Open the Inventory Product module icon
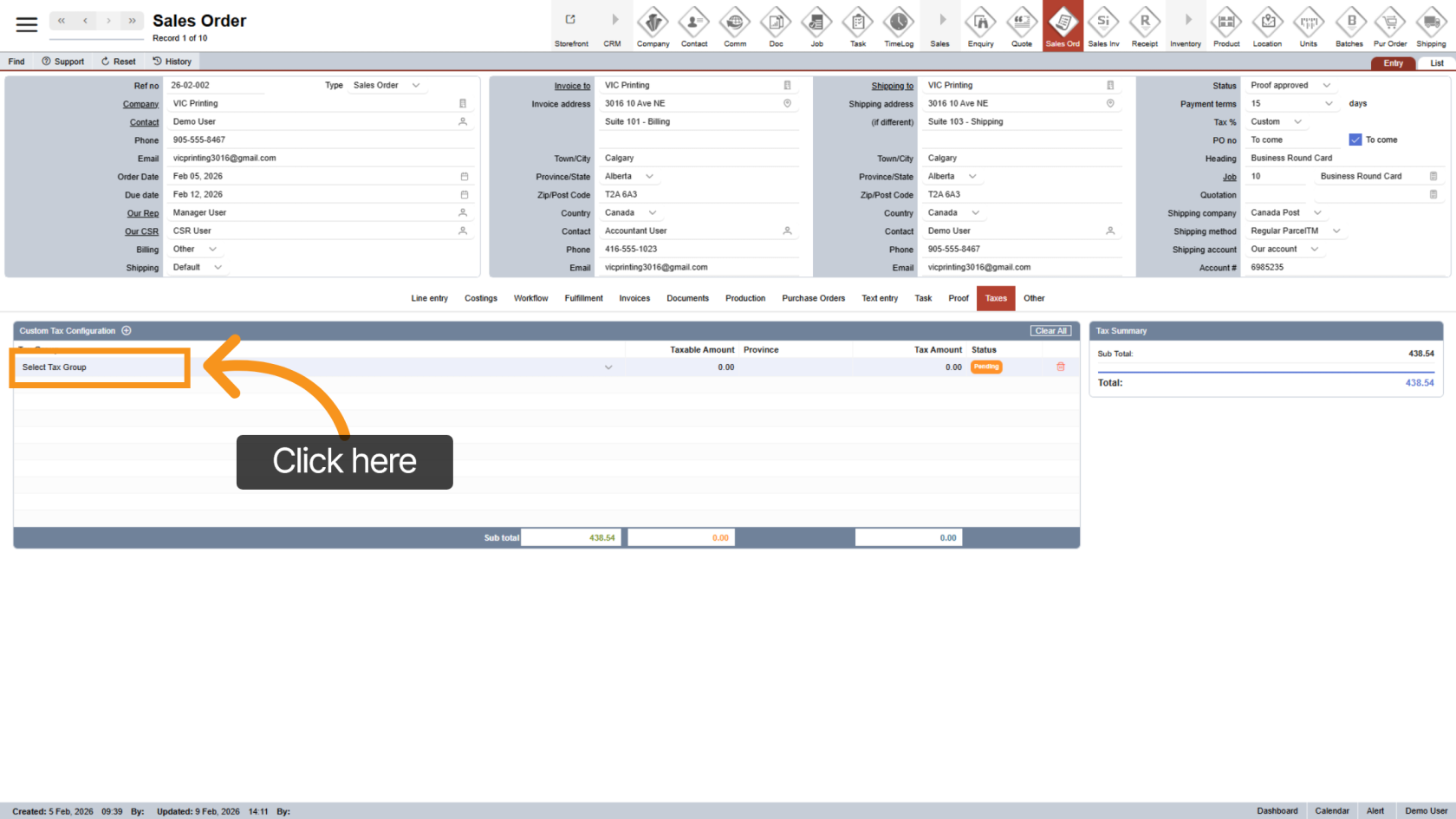This screenshot has height=819, width=1456. (1226, 26)
